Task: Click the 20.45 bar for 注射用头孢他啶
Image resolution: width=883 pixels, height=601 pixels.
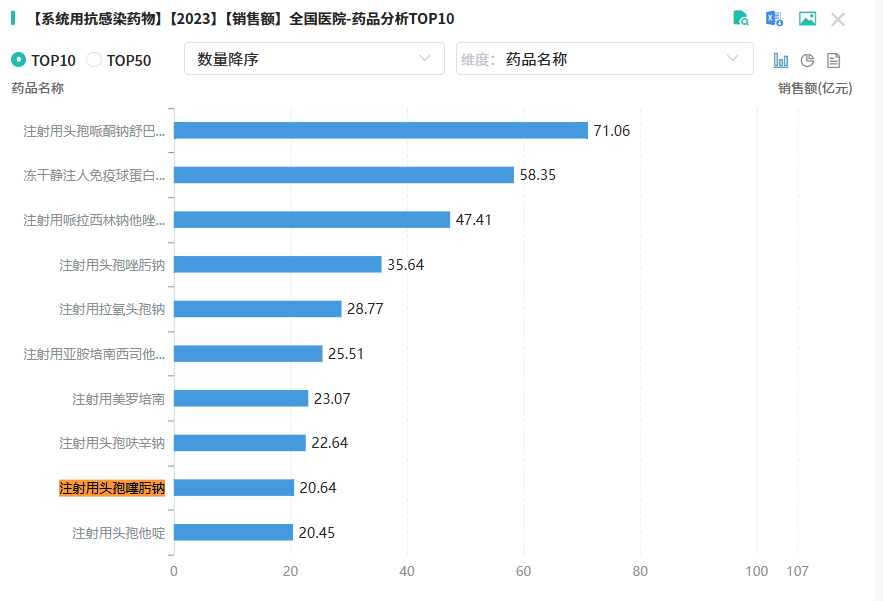Action: (x=233, y=532)
